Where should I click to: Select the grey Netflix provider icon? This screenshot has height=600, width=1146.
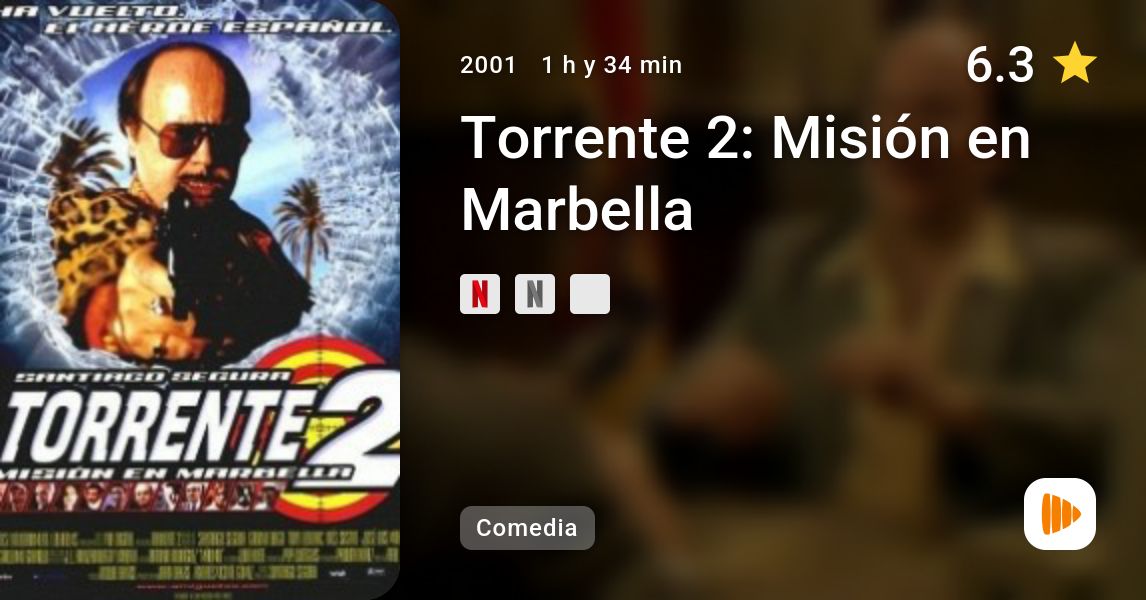tap(534, 294)
